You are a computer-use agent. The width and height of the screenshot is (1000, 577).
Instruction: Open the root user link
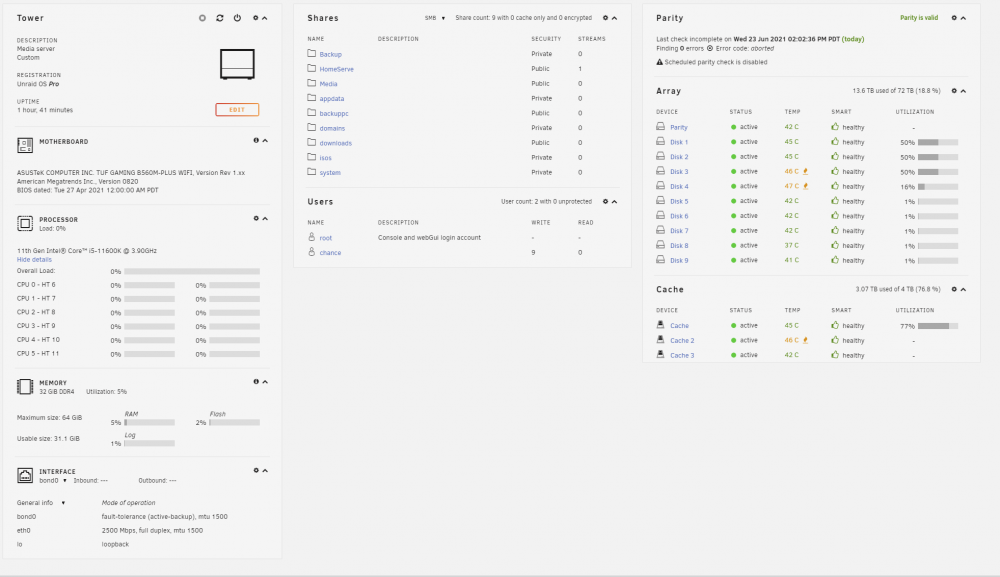[325, 237]
